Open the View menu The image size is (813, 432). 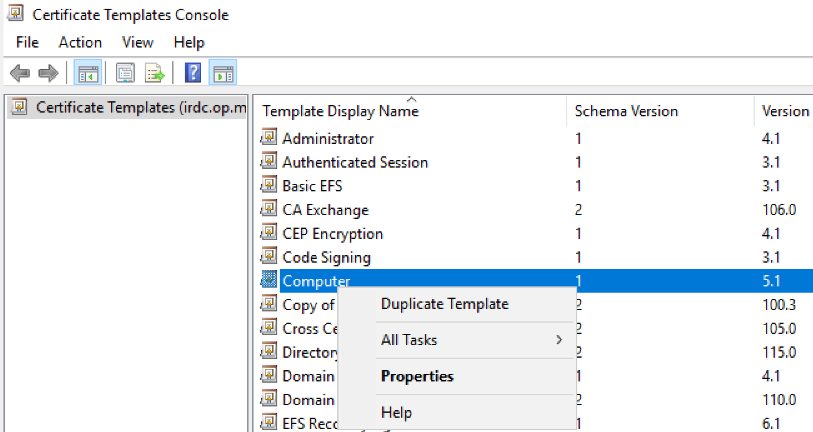[x=137, y=43]
